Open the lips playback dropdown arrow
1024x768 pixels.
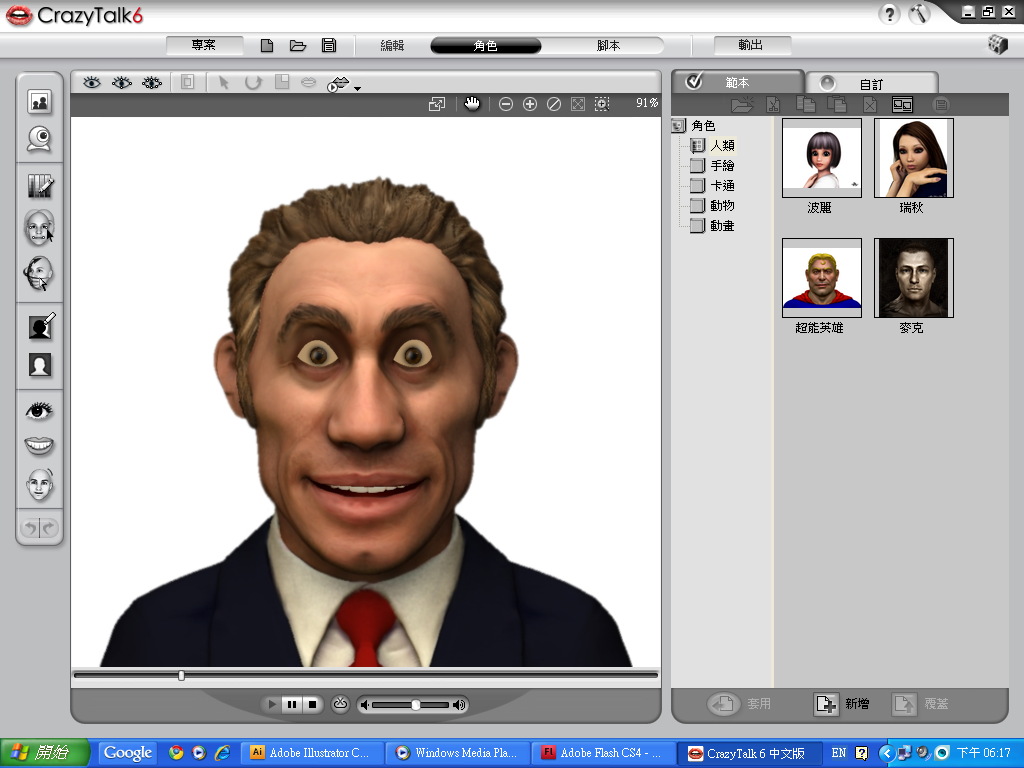(357, 89)
